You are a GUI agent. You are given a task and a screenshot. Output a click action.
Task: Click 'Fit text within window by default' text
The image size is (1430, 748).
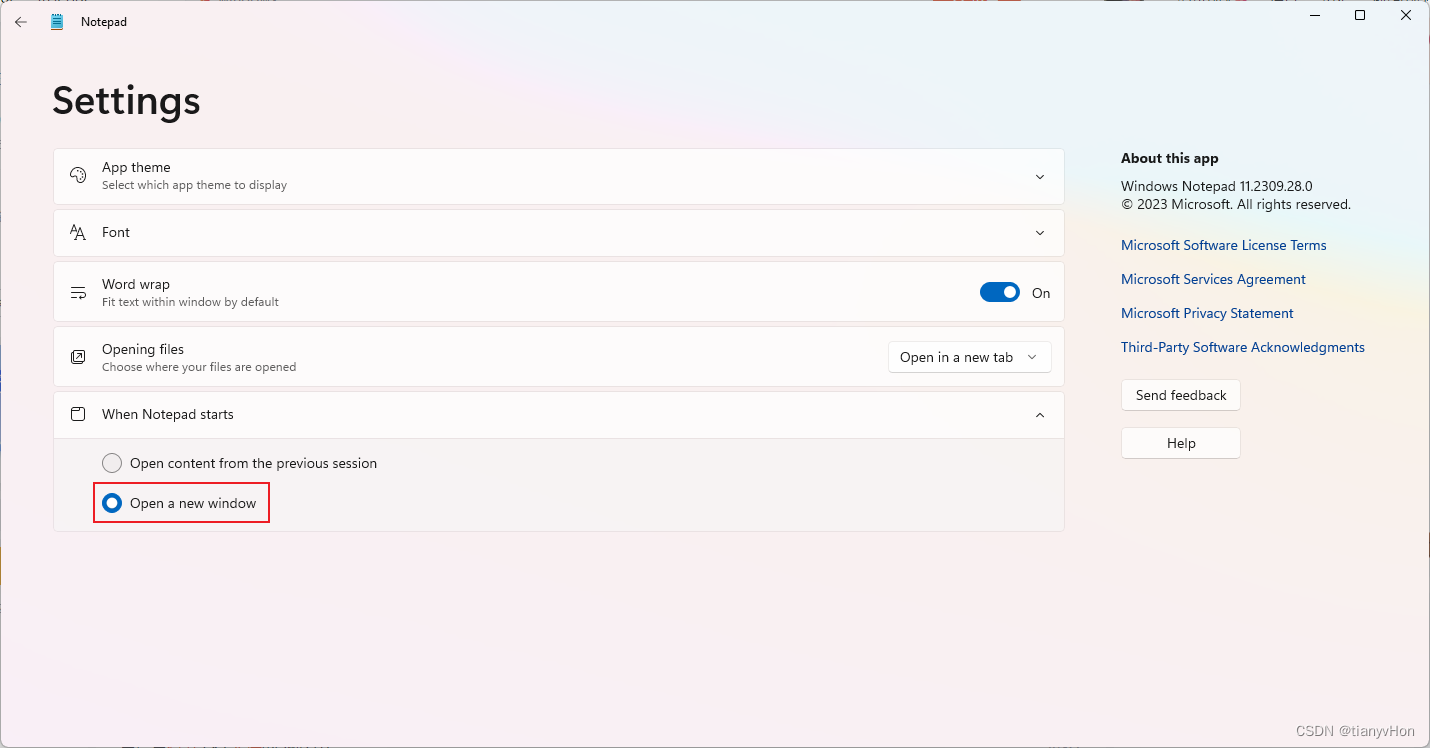pos(190,302)
